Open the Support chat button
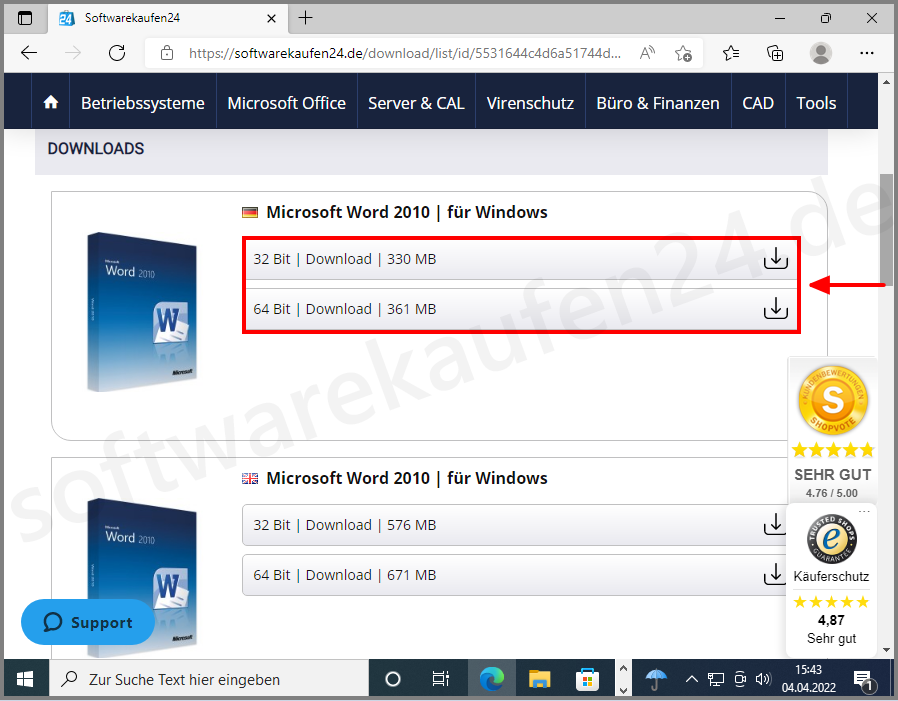 pos(88,621)
